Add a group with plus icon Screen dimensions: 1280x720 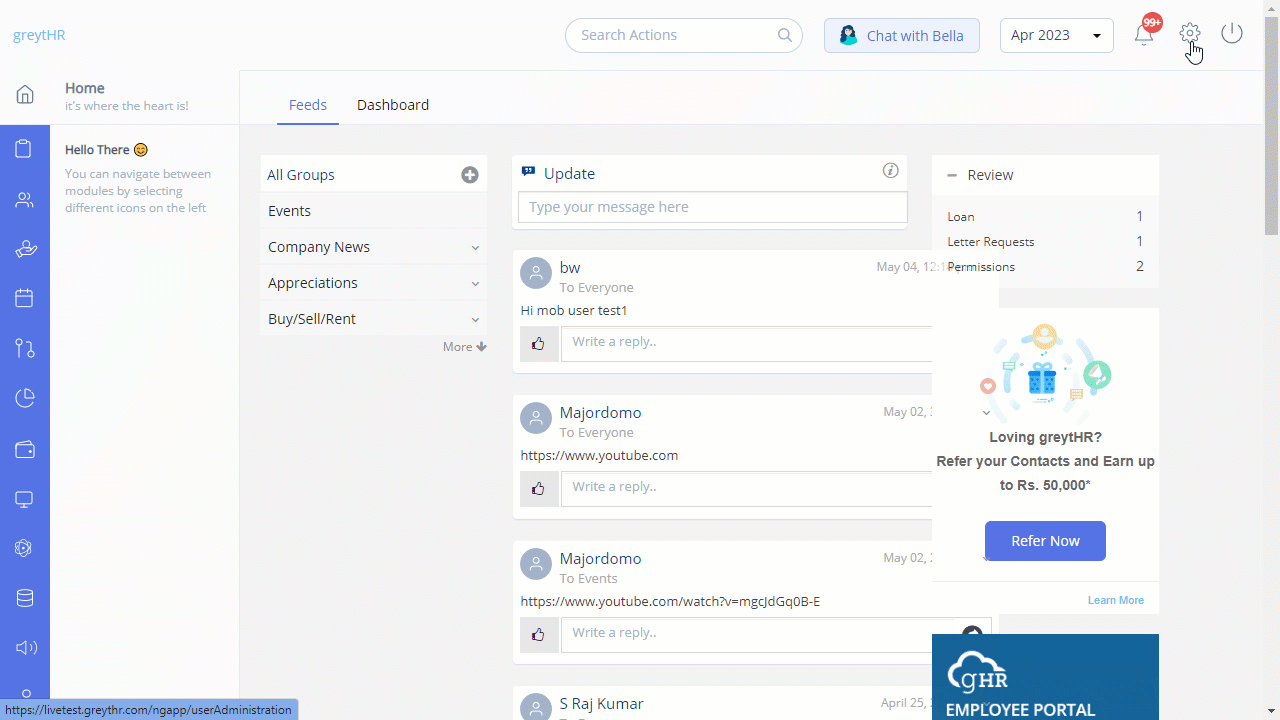tap(470, 175)
